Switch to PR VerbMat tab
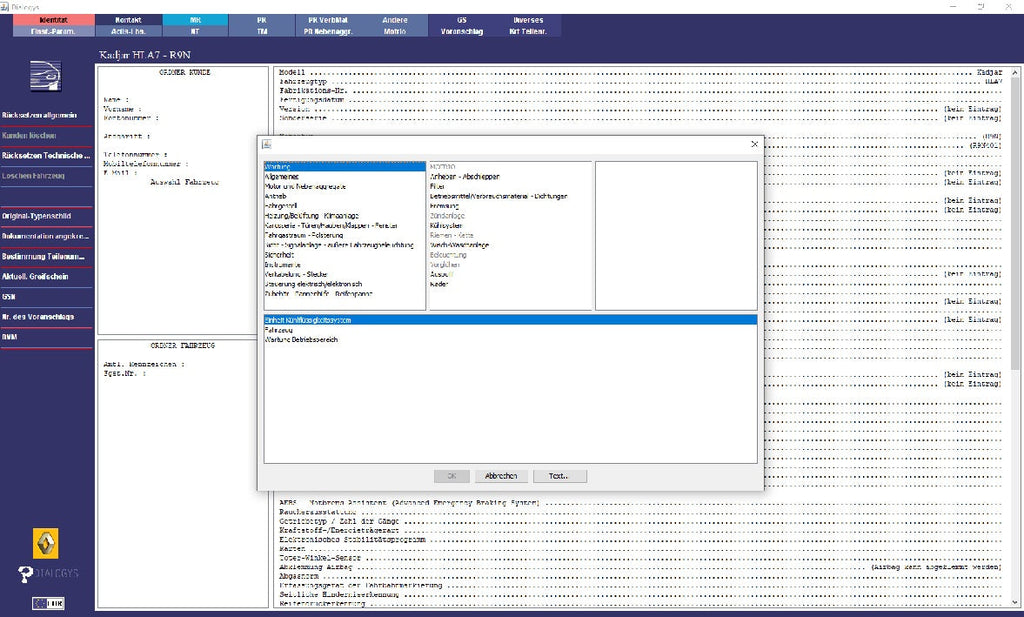The image size is (1024, 617). coord(328,20)
